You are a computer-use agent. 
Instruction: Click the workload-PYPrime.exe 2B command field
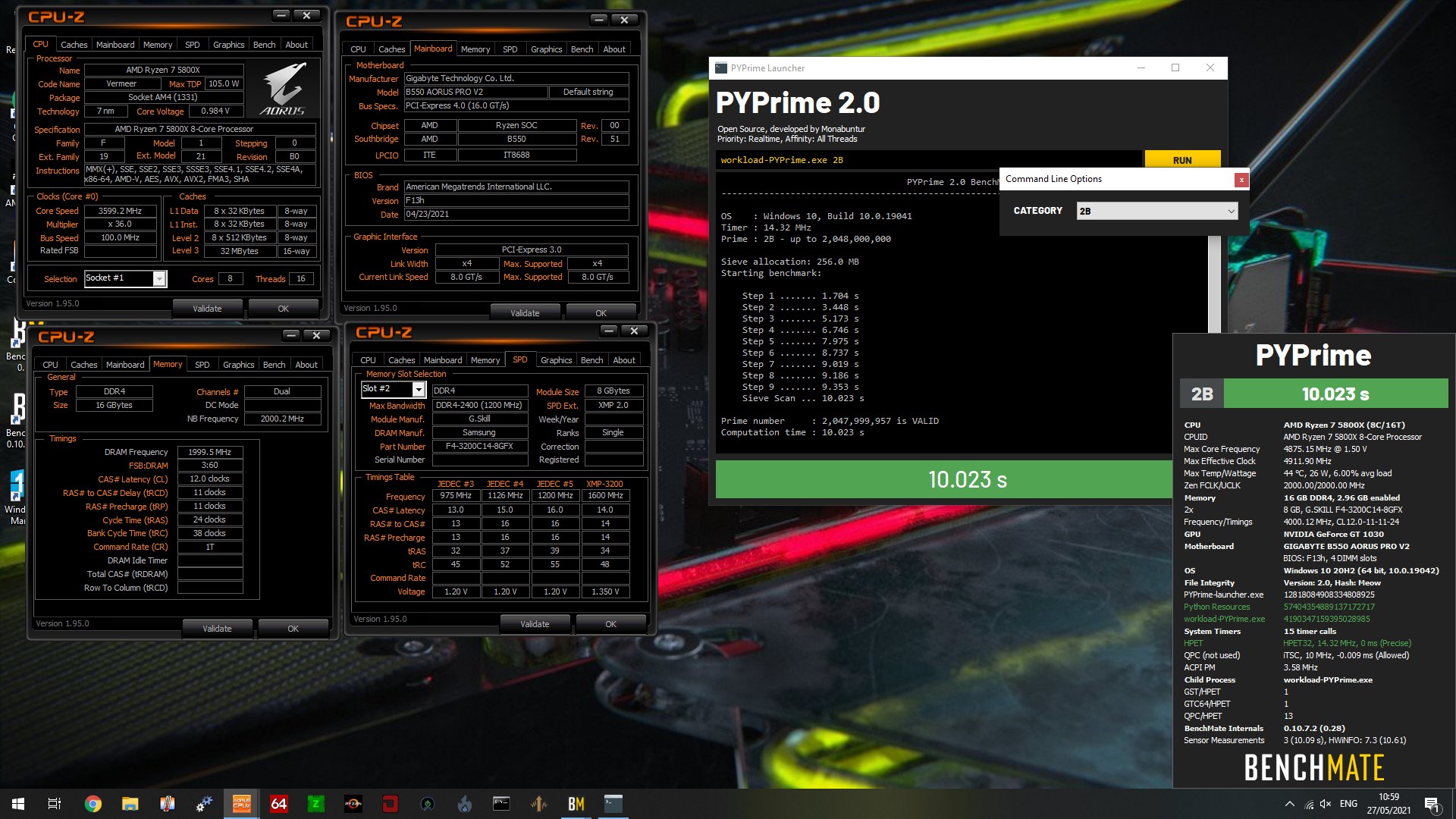928,160
